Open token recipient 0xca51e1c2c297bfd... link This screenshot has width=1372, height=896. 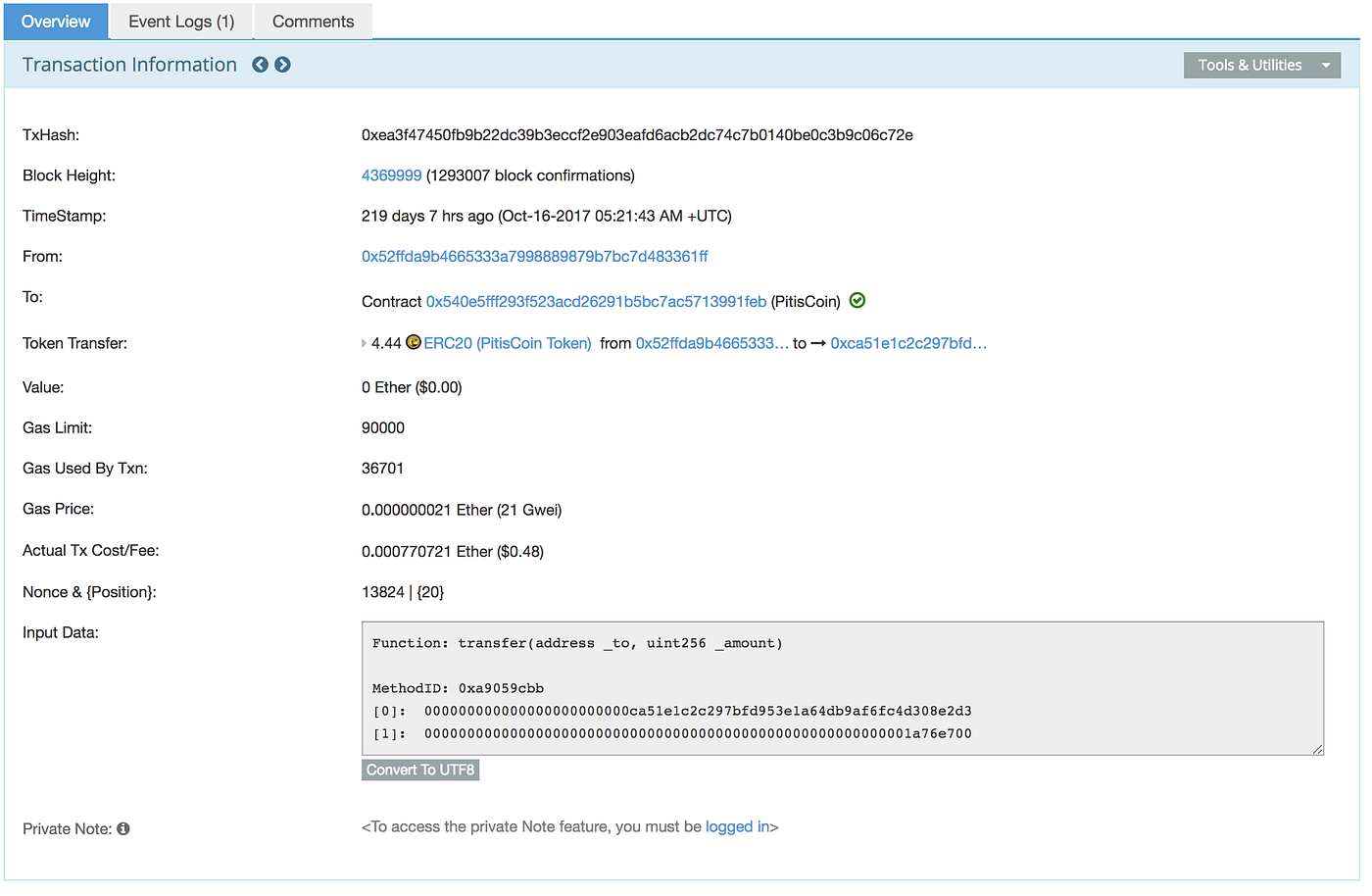[908, 343]
